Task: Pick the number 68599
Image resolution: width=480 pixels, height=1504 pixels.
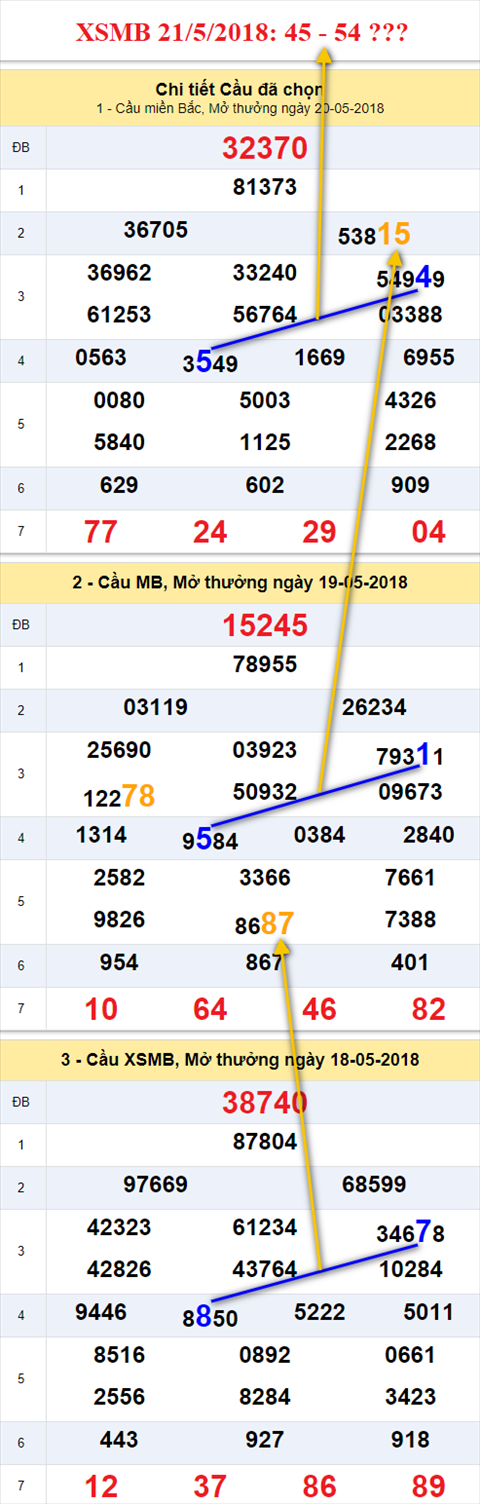Action: 374,1184
